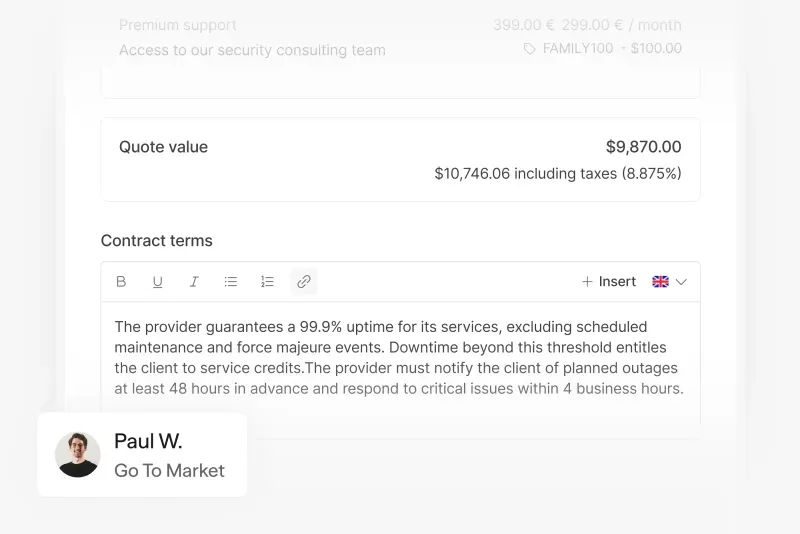Insert a numbered list
The height and width of the screenshot is (534, 800).
click(x=267, y=282)
